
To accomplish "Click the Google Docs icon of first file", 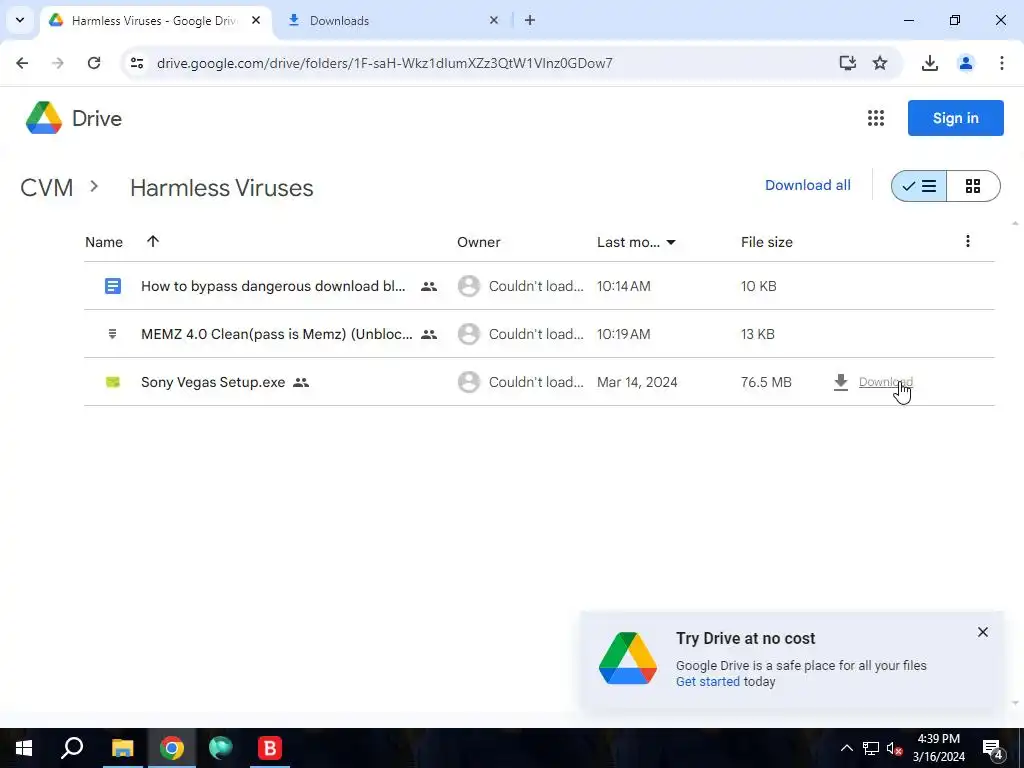I will coord(113,286).
